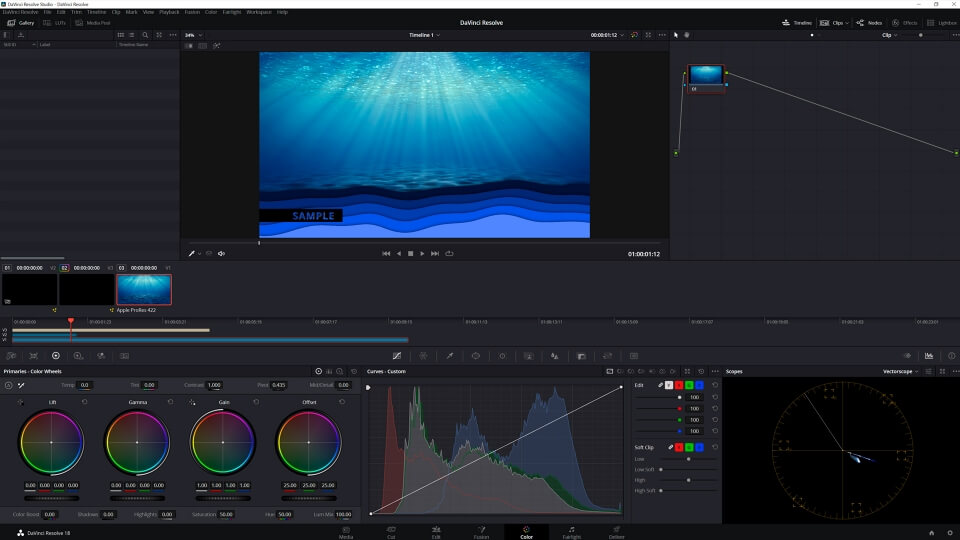The image size is (960, 540).
Task: Reset all primaries color wheels
Action: point(353,372)
